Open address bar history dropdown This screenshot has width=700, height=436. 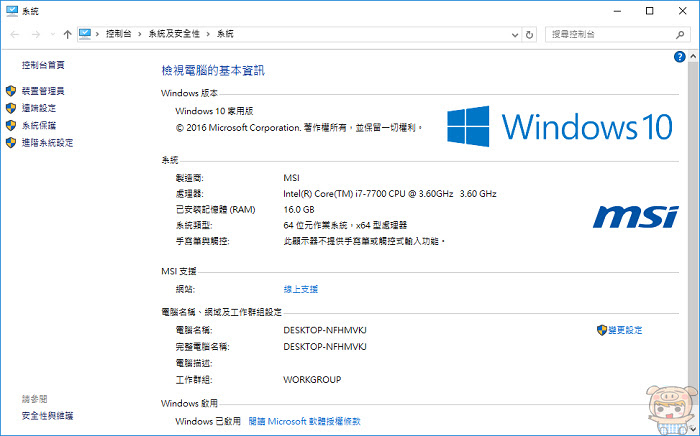point(515,35)
